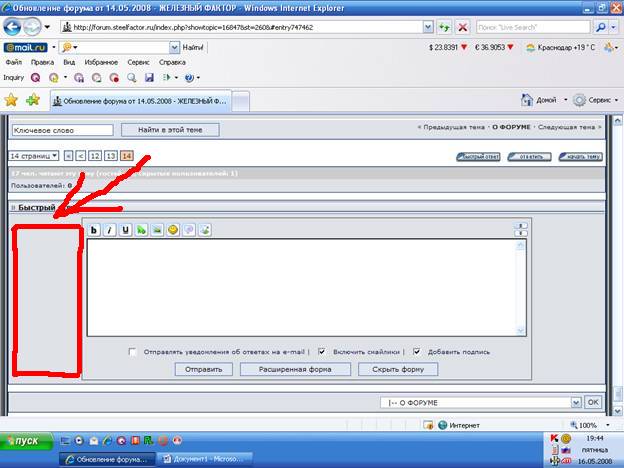Click the browser Back arrow button
This screenshot has height=468, width=624.
(14, 27)
